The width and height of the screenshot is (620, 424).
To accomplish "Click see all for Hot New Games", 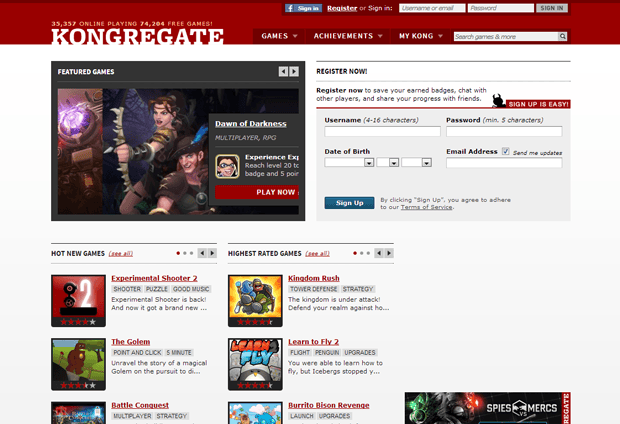I will tap(121, 254).
